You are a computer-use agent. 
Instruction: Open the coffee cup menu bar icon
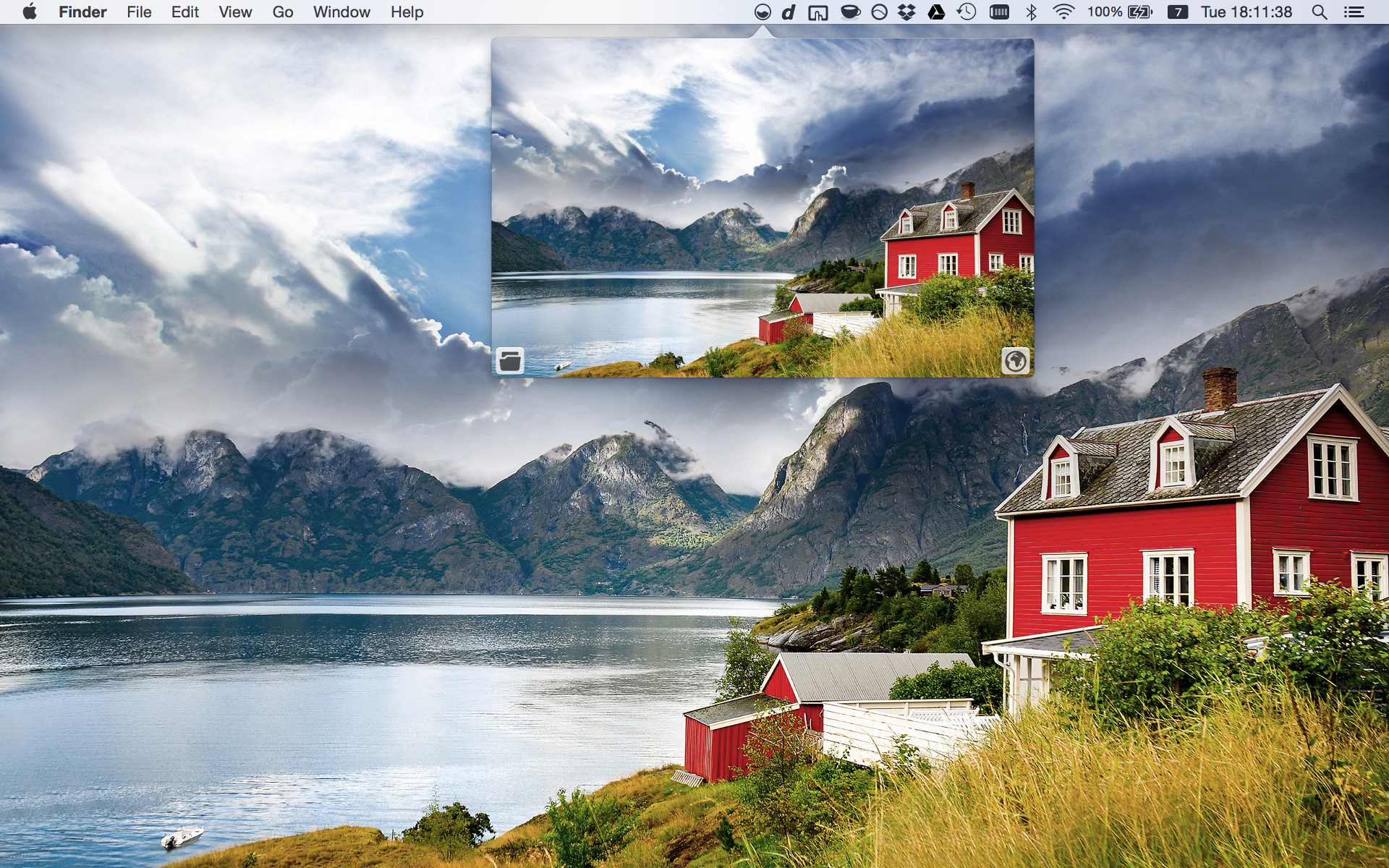click(x=850, y=12)
